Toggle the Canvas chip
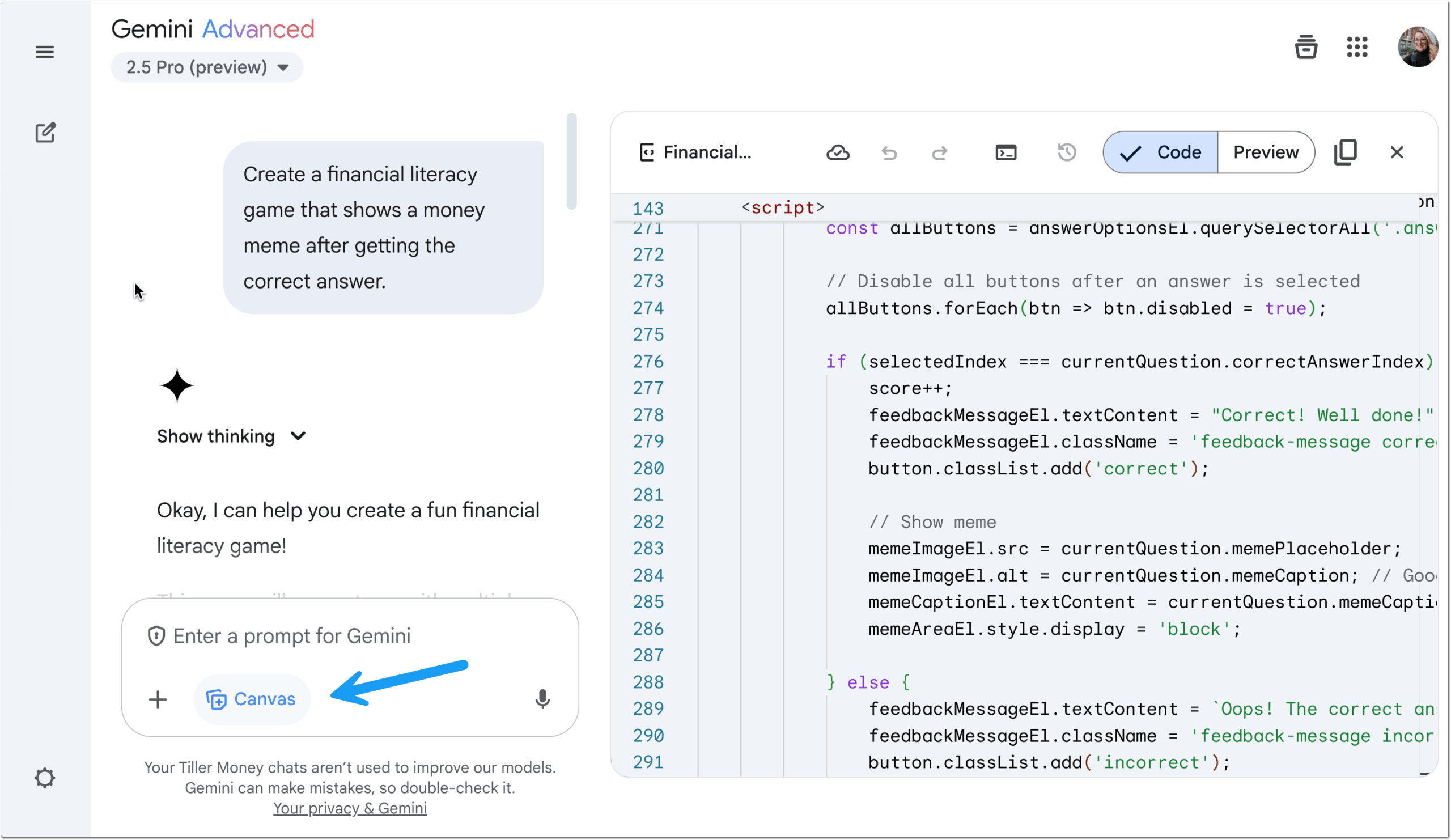 coord(252,699)
